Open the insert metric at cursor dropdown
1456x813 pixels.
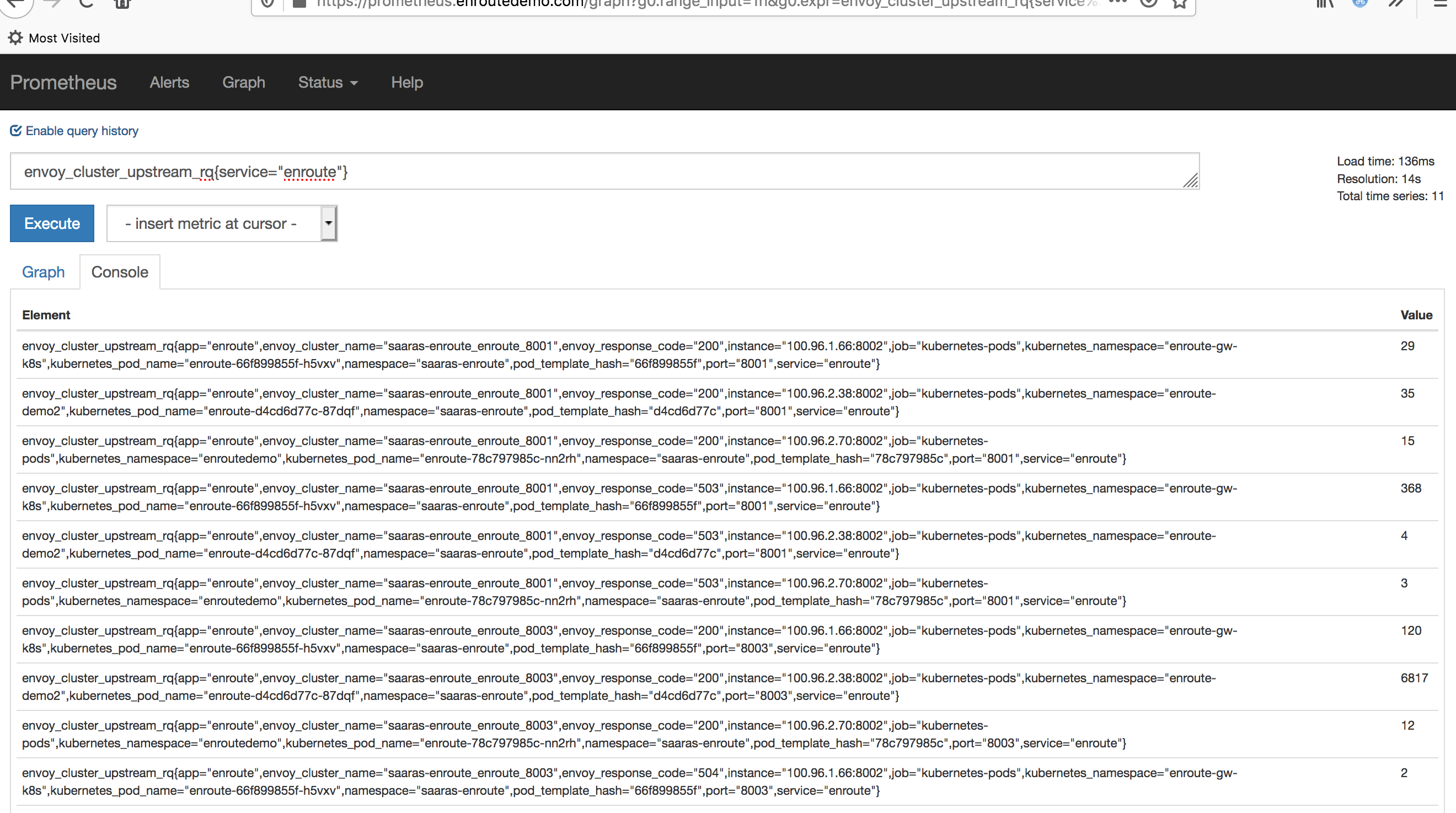(222, 223)
